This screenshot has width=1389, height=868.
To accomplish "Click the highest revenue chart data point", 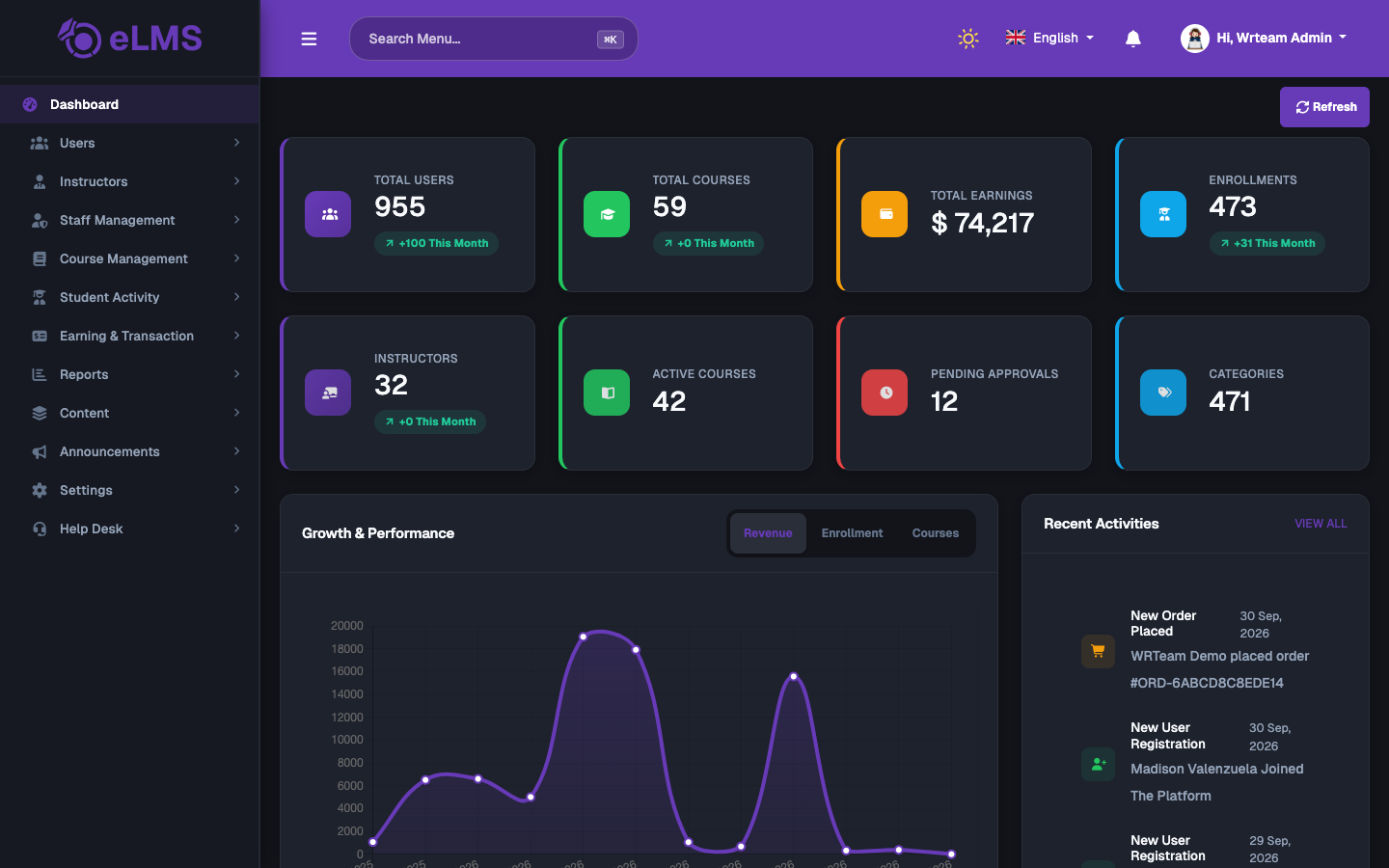I will tap(583, 637).
